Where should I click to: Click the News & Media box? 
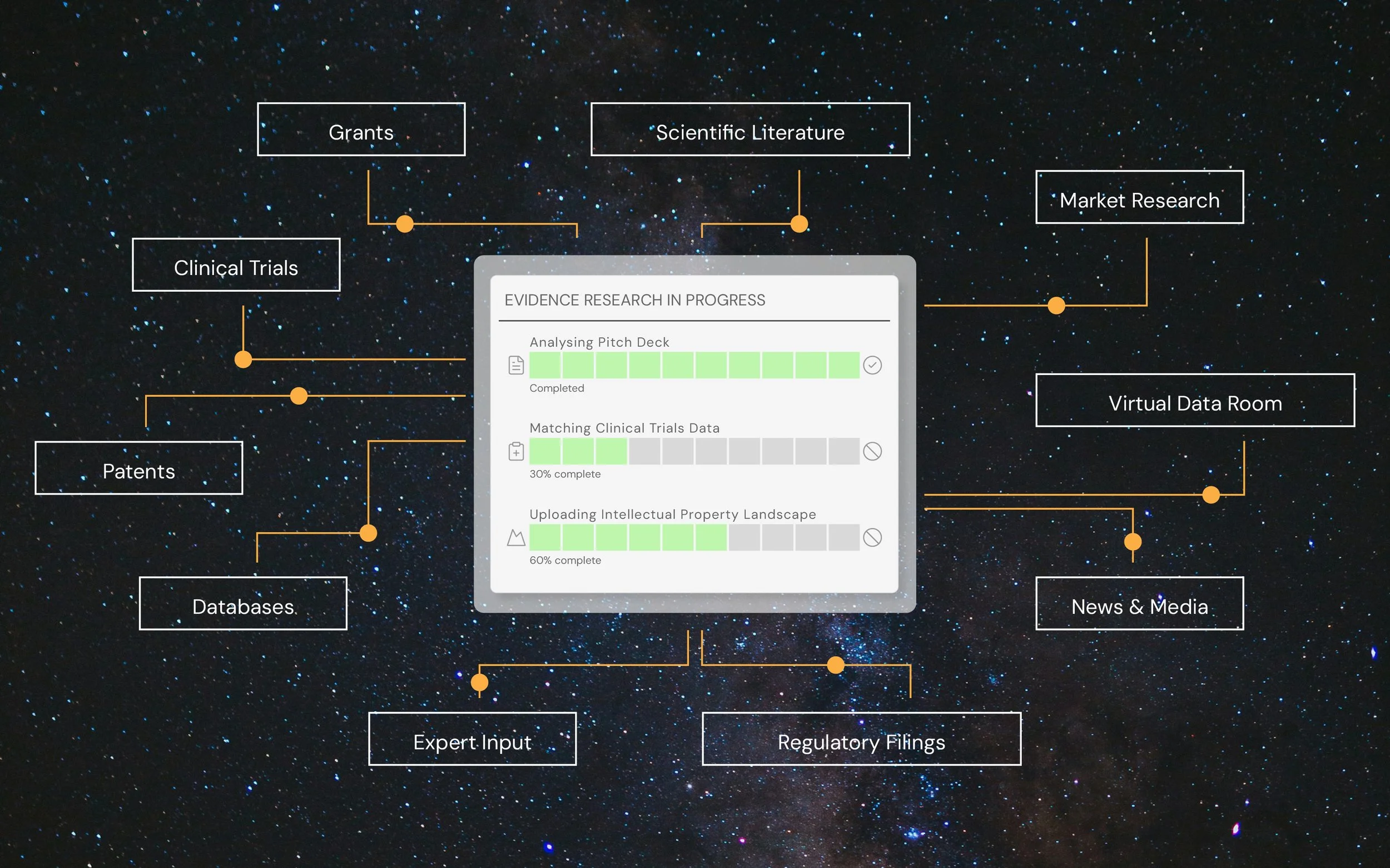pos(1140,603)
